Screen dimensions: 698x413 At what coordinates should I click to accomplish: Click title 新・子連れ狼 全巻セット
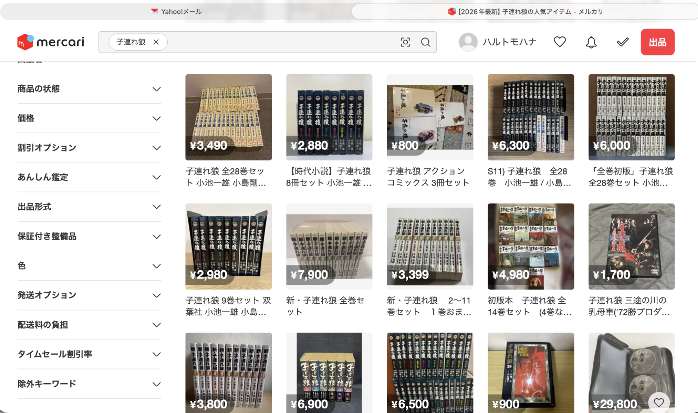coord(325,306)
